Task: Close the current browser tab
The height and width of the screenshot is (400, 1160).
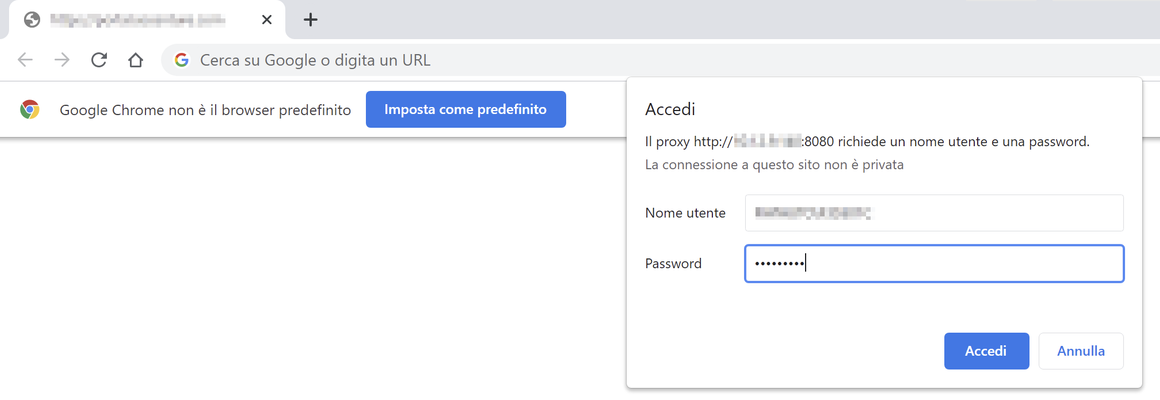Action: (267, 20)
